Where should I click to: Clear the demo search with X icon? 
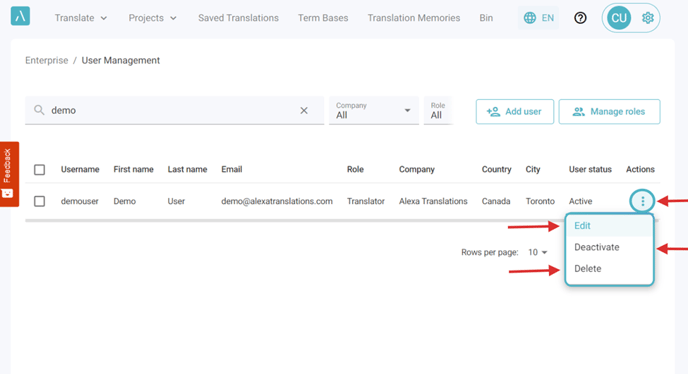coord(304,111)
